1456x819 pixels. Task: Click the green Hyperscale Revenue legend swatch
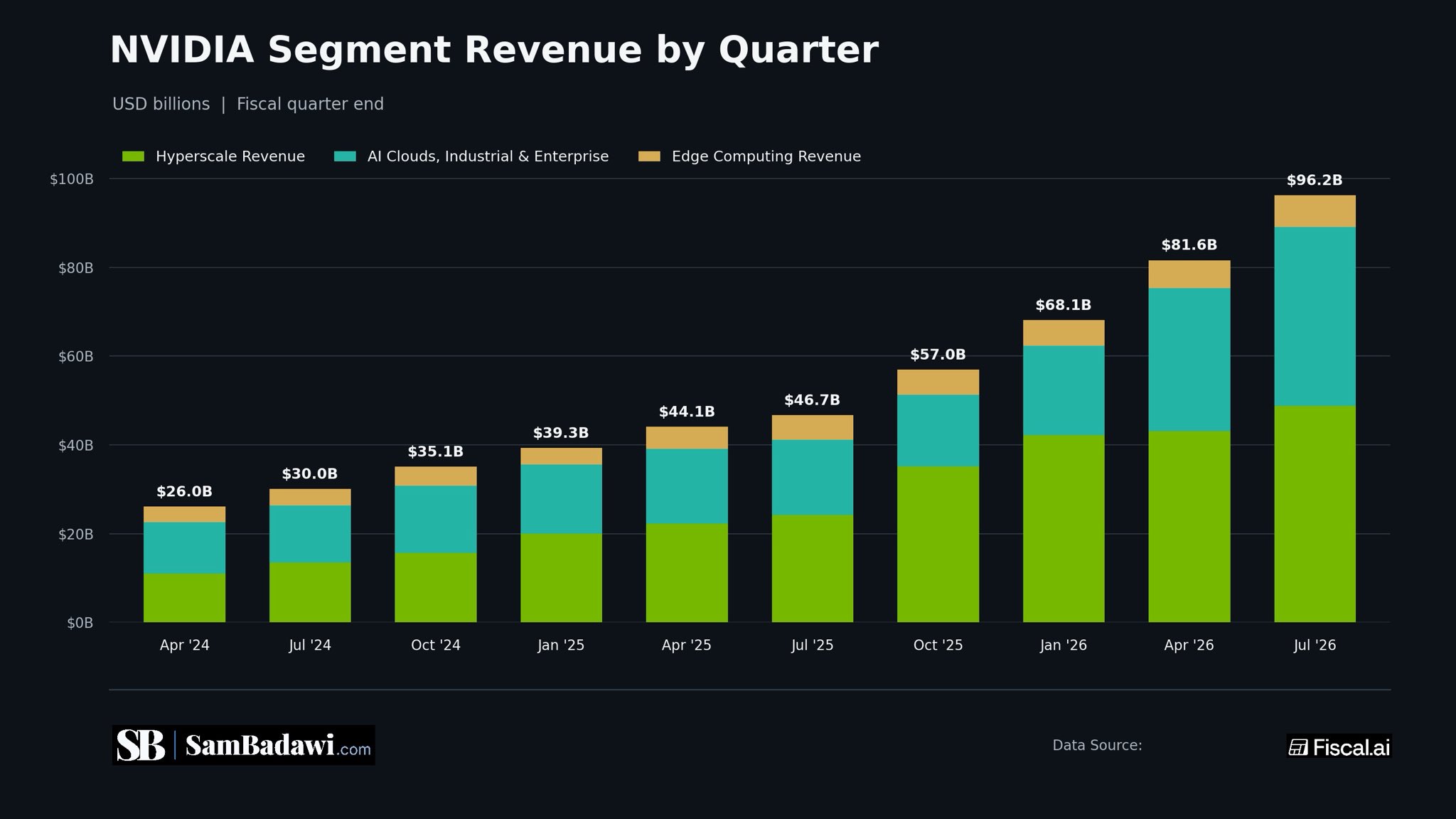click(133, 156)
